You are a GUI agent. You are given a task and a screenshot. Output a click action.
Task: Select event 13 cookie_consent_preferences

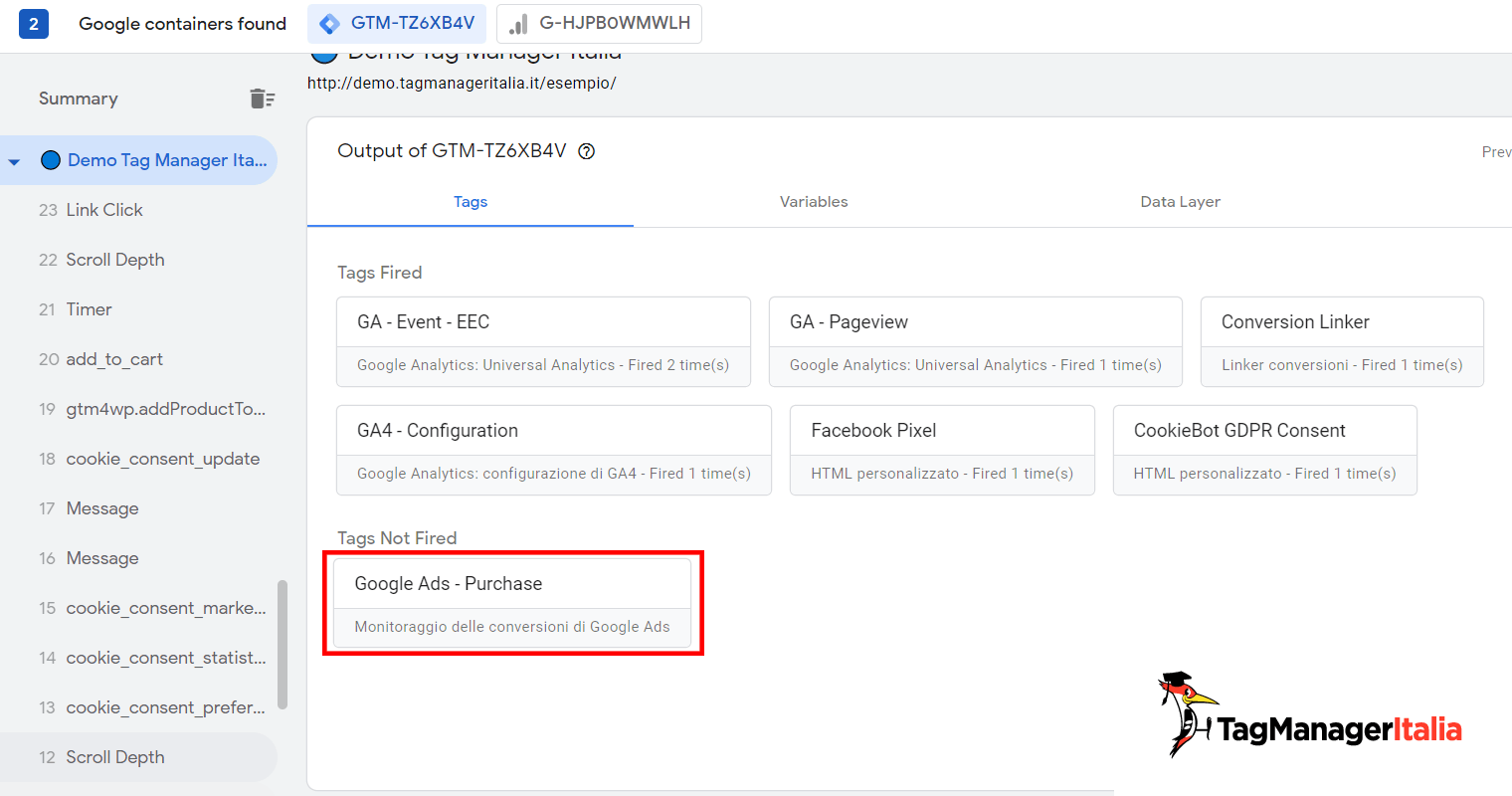139,707
